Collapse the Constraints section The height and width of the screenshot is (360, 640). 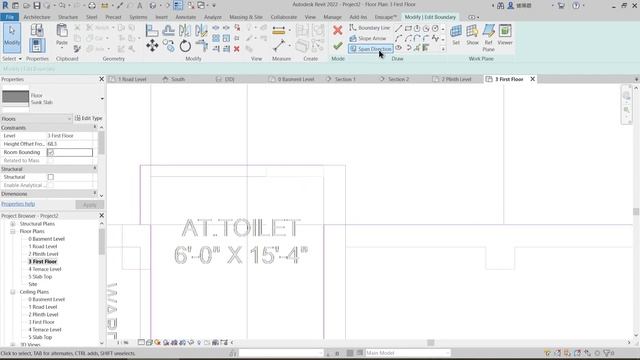coord(95,127)
